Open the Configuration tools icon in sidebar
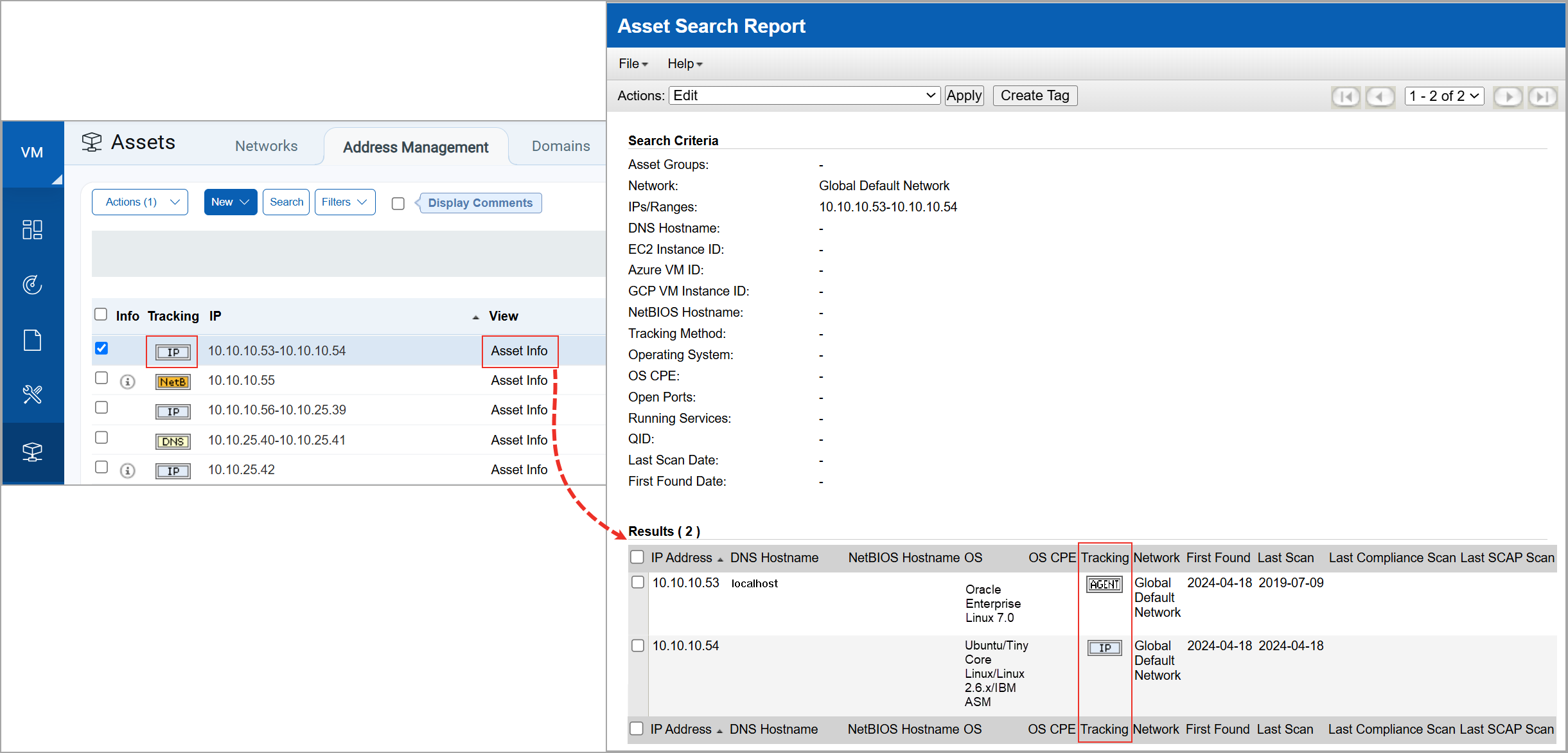Viewport: 1568px width, 753px height. point(32,394)
